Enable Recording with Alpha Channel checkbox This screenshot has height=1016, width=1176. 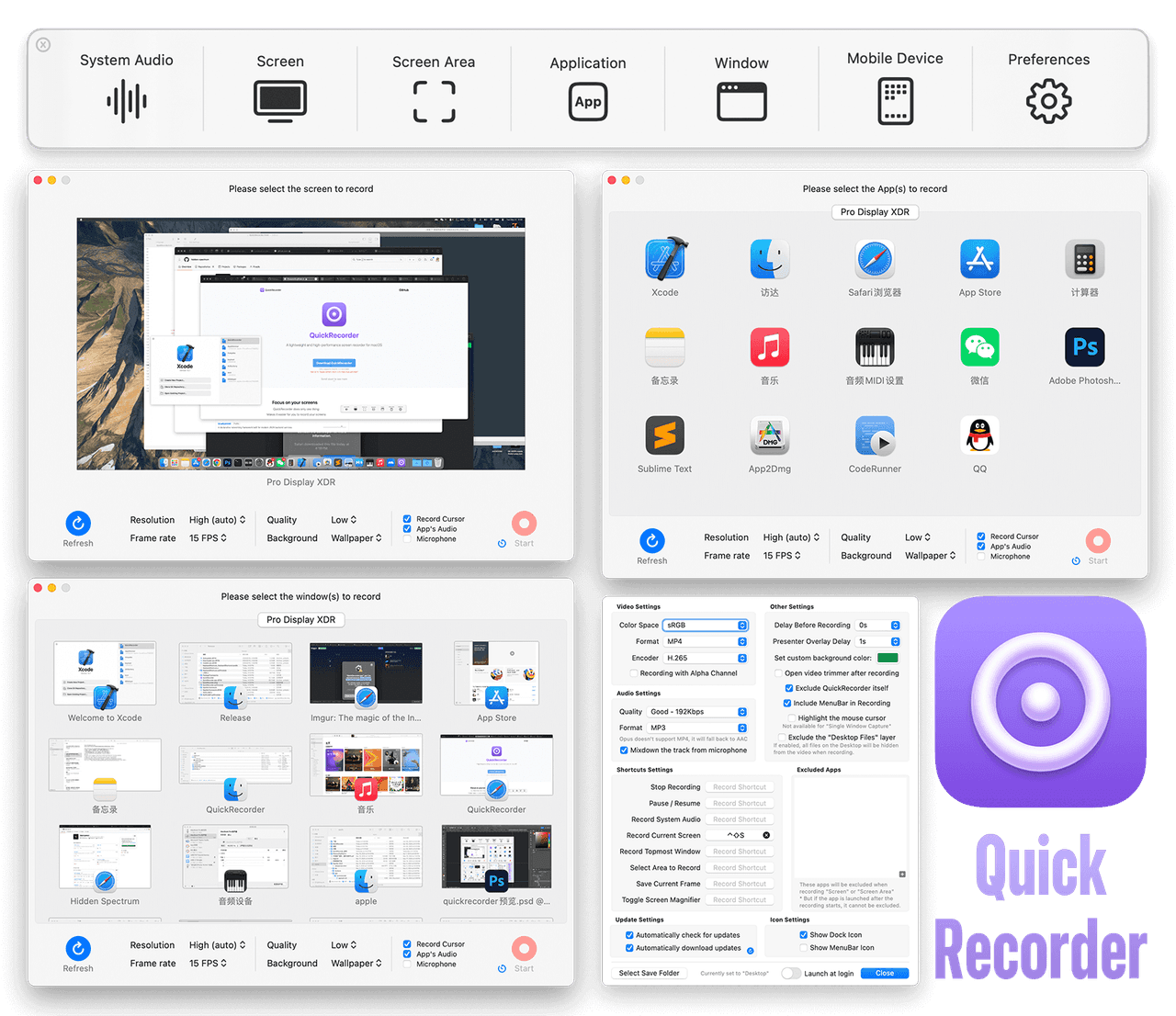(x=633, y=673)
